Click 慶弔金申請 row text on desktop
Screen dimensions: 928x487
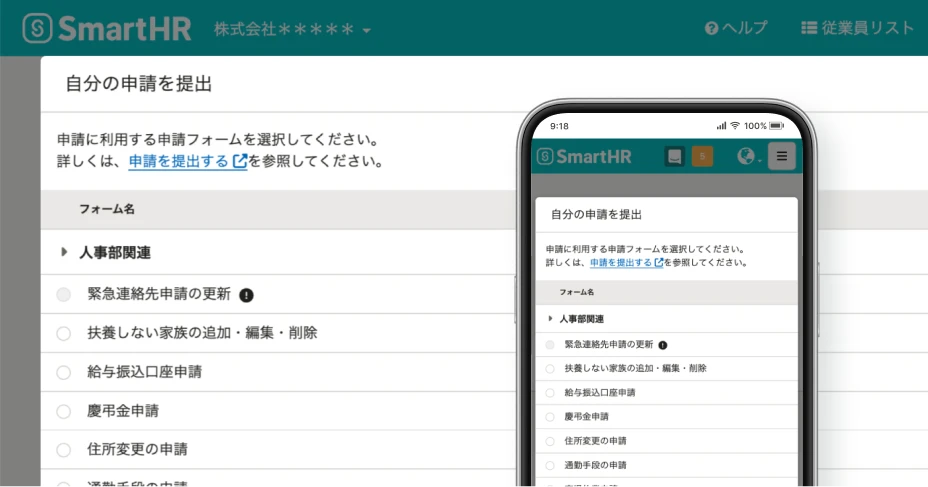(x=123, y=411)
